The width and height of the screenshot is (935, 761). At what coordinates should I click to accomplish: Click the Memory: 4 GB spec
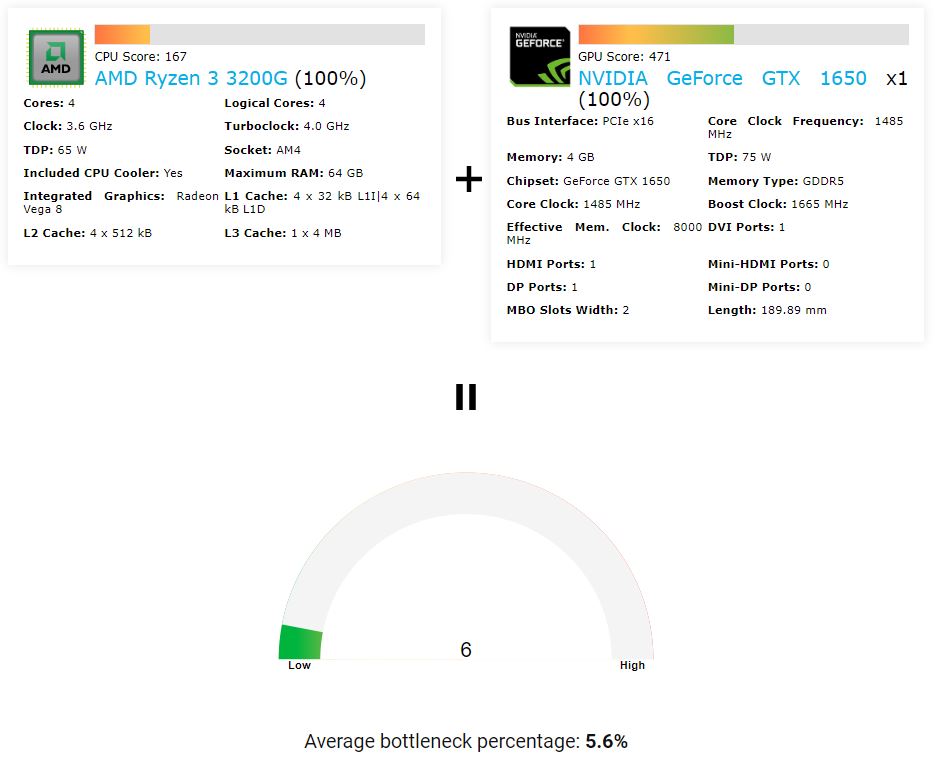click(x=550, y=157)
